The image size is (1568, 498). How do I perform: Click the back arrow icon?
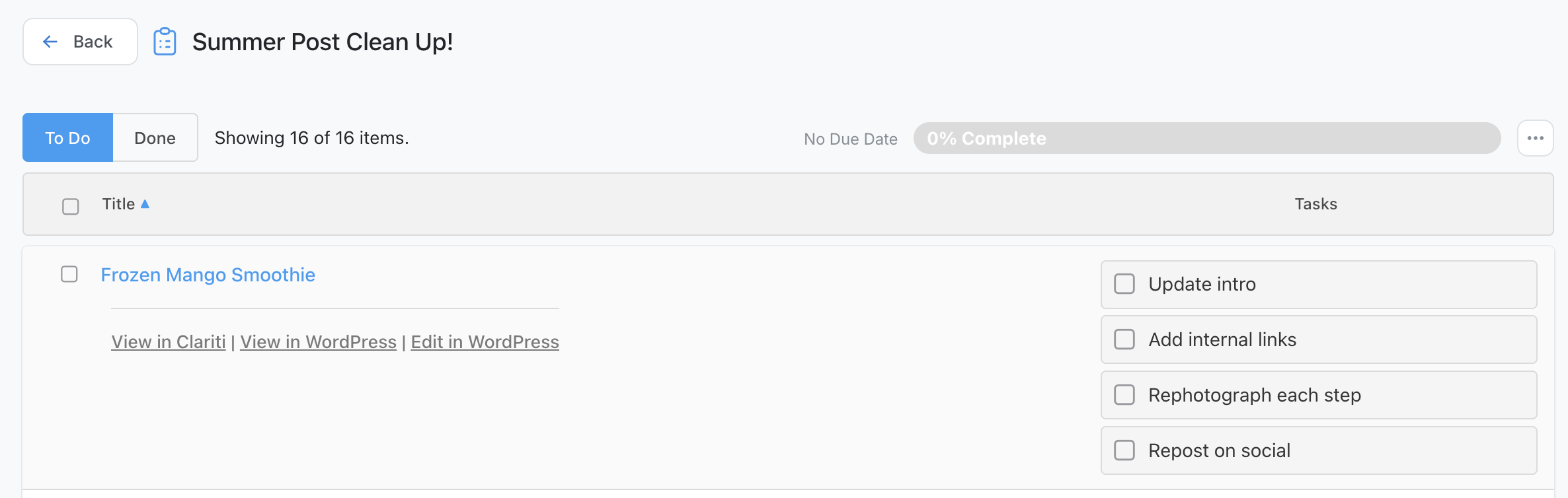pyautogui.click(x=50, y=42)
